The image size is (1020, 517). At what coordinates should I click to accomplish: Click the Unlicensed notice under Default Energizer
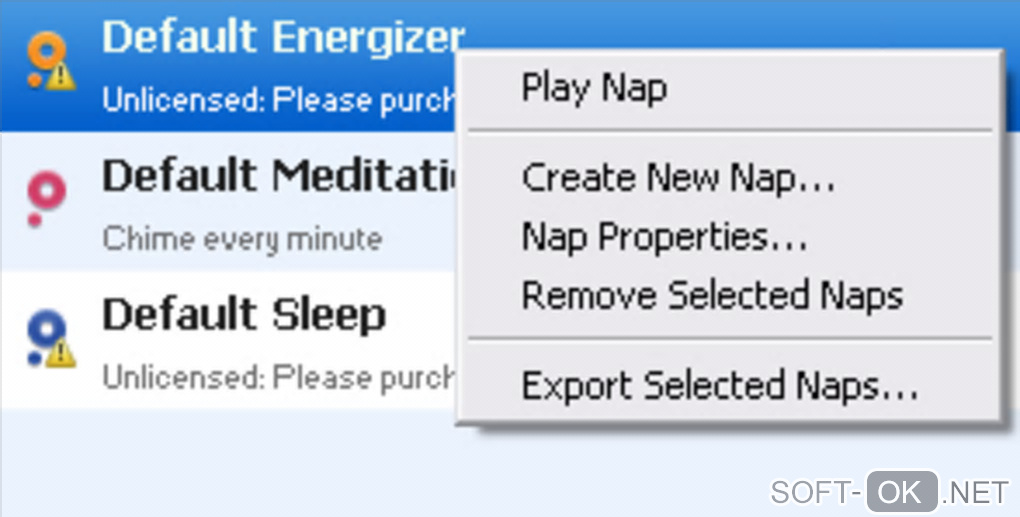click(278, 100)
